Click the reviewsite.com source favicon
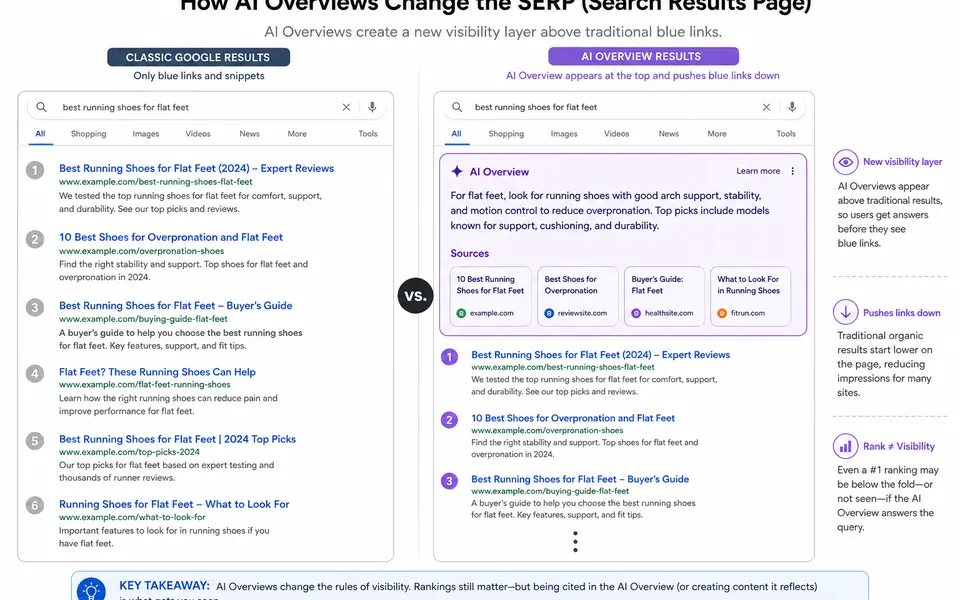The width and height of the screenshot is (960, 600). (x=549, y=313)
